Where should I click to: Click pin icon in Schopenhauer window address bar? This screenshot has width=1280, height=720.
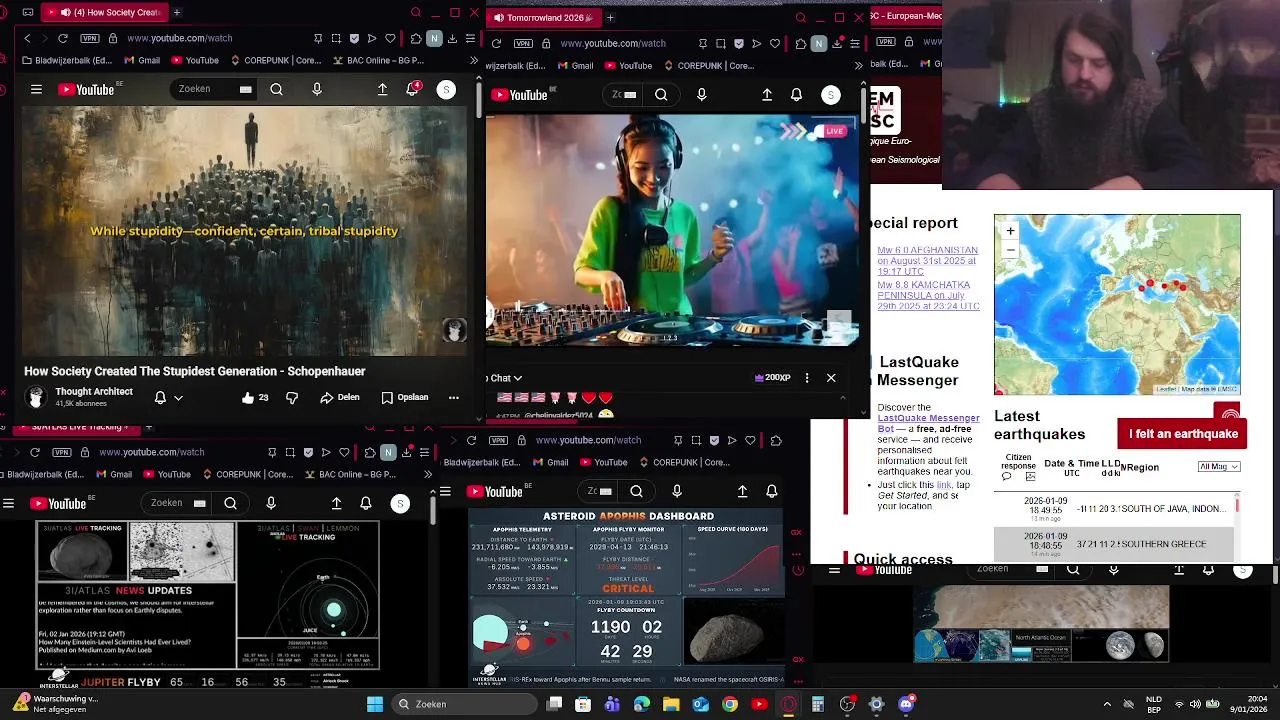point(318,38)
